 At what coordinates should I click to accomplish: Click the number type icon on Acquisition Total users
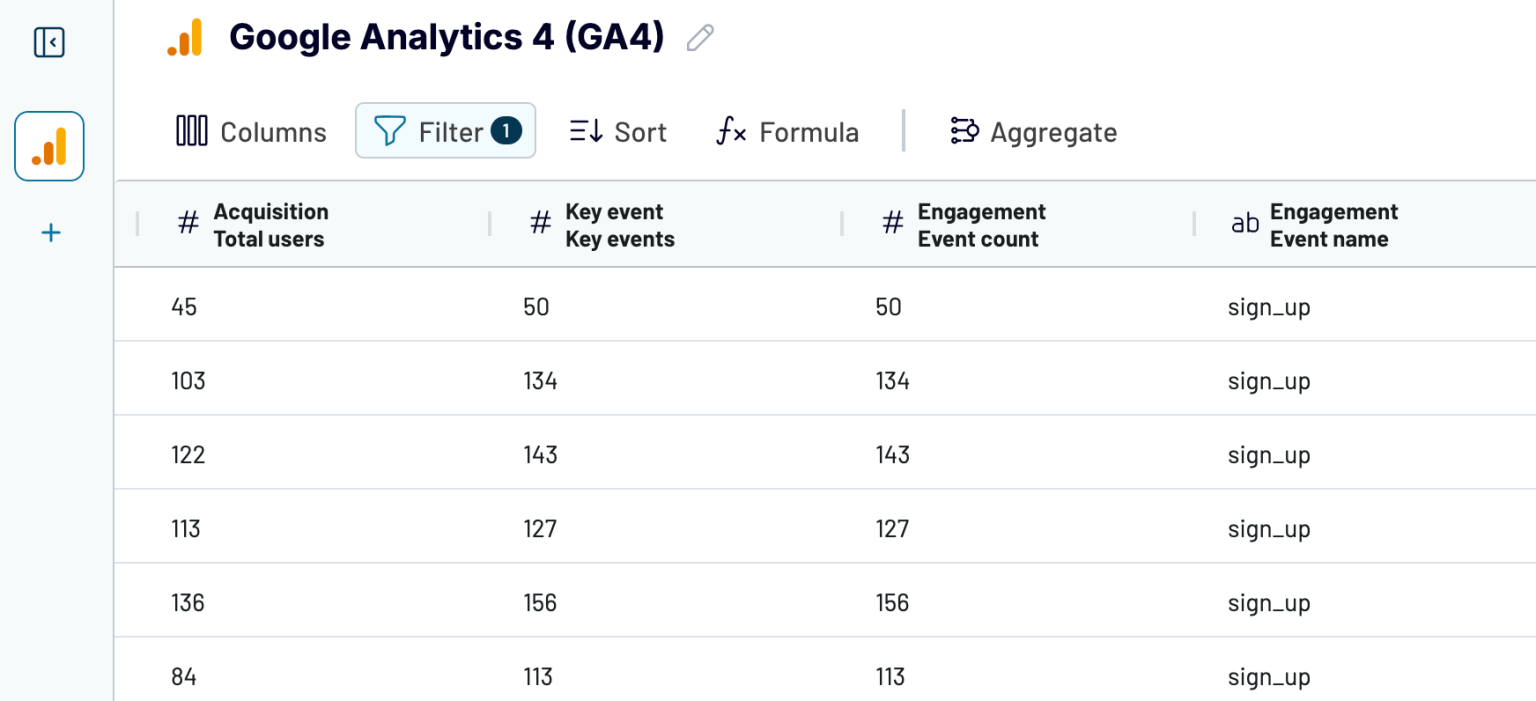187,224
